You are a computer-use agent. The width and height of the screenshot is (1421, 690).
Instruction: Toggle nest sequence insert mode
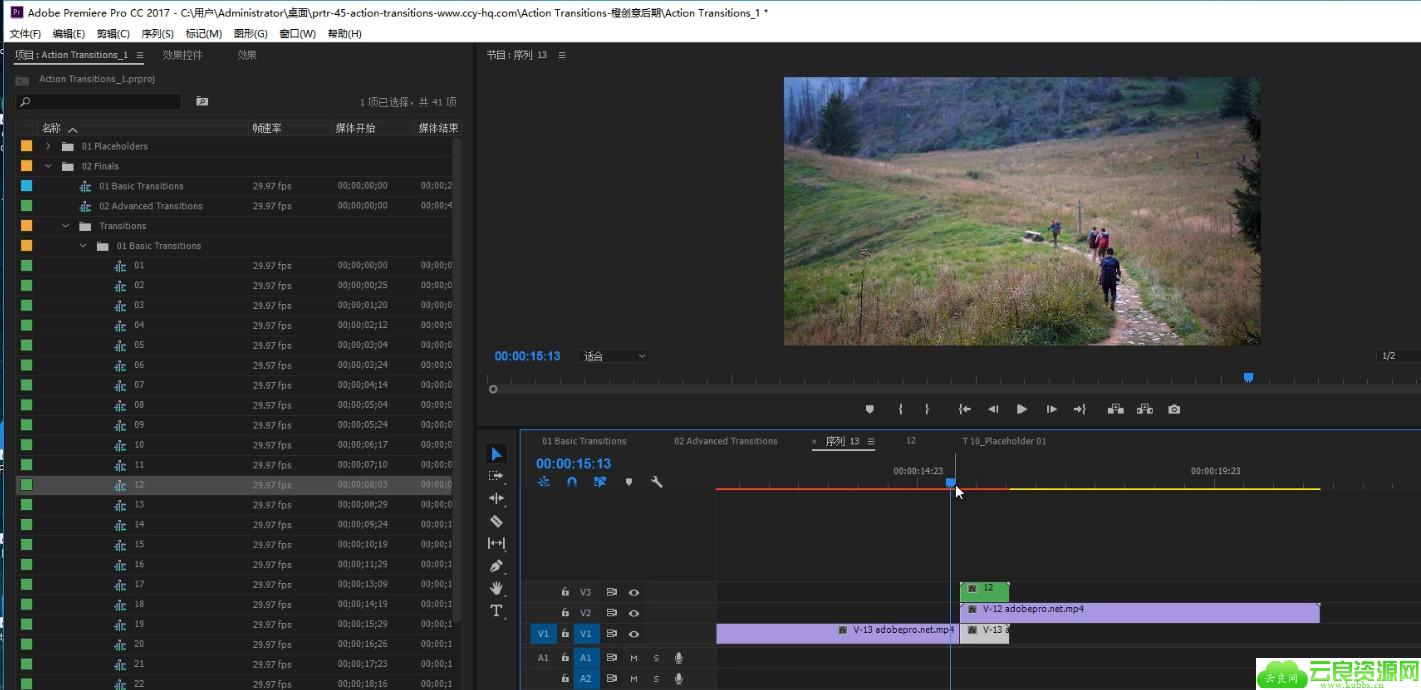(544, 482)
